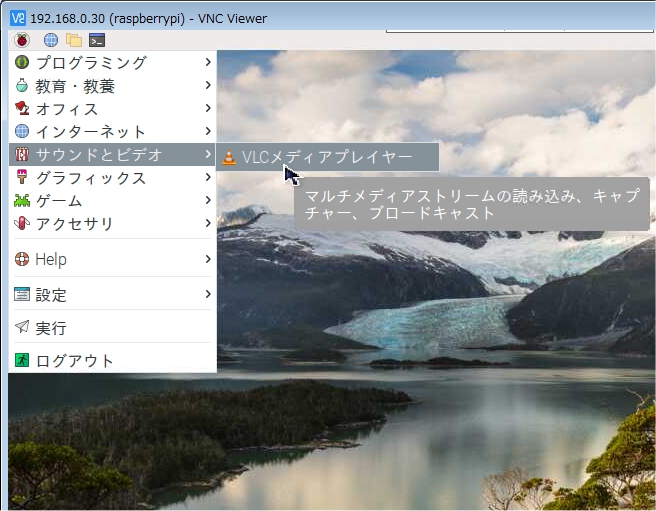Choose 実行 to run a command
The width and height of the screenshot is (656, 511).
point(113,327)
